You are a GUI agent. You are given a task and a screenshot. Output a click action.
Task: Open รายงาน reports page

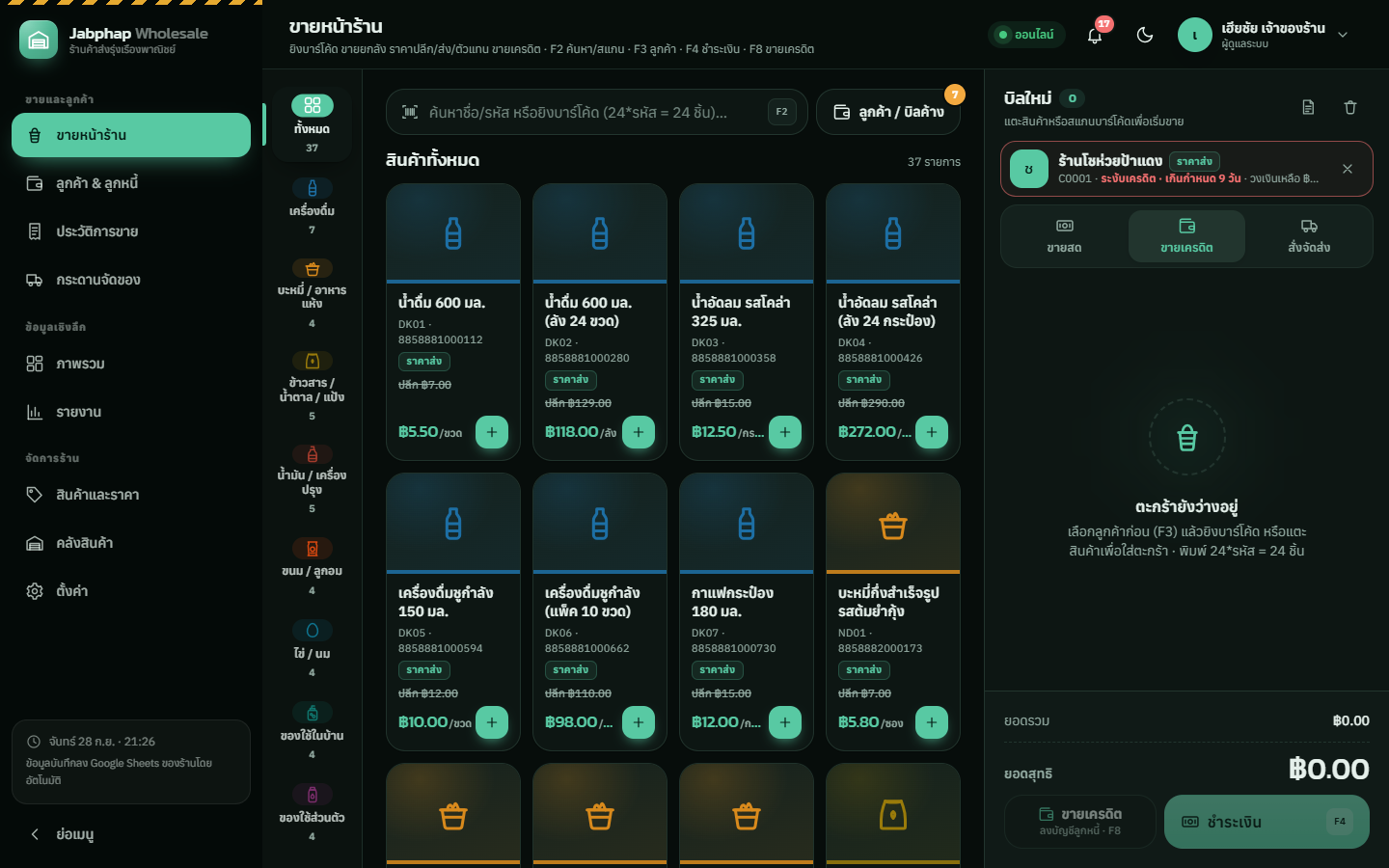click(x=131, y=412)
